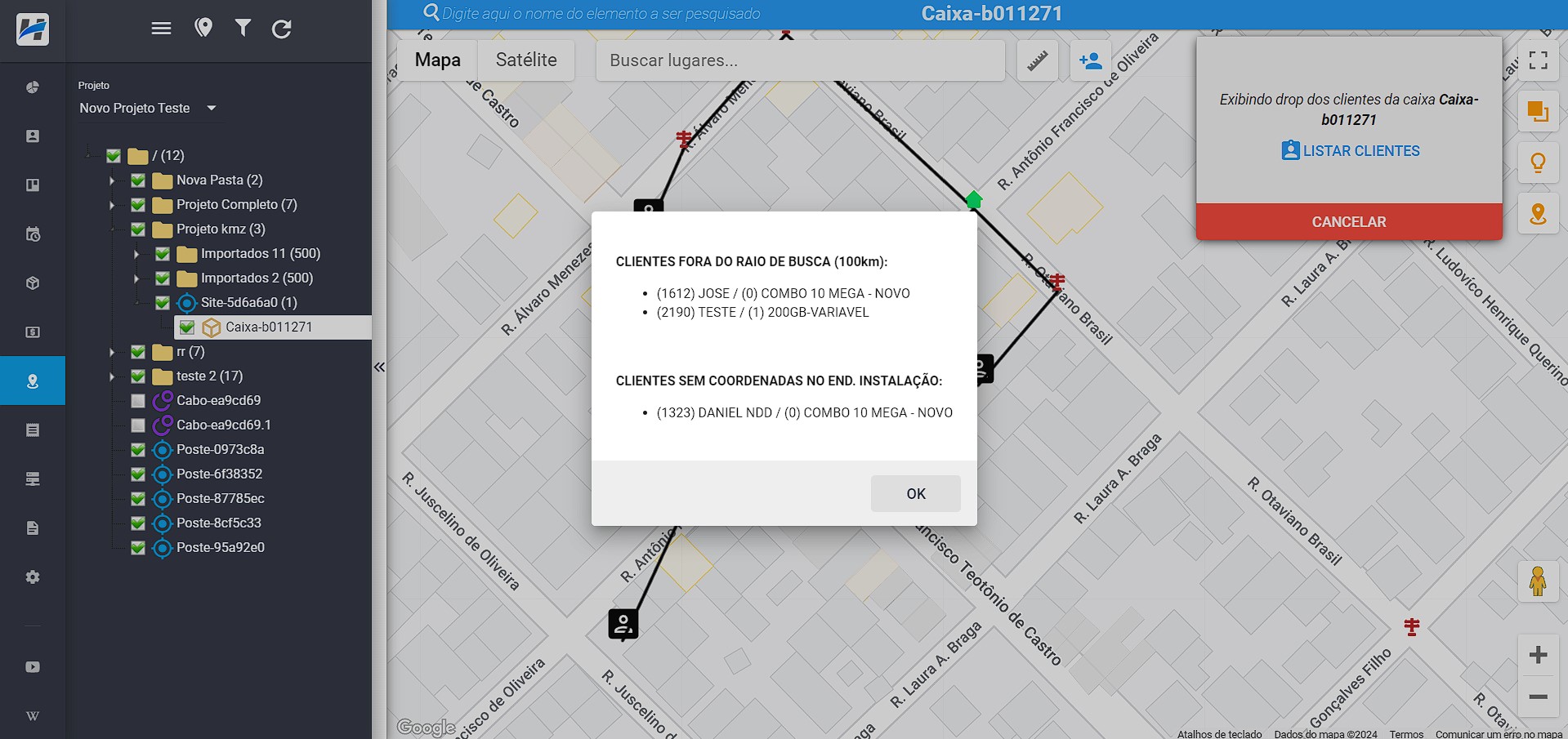Screen dimensions: 1568x739
Task: Open the filter funnel icon
Action: 243,29
